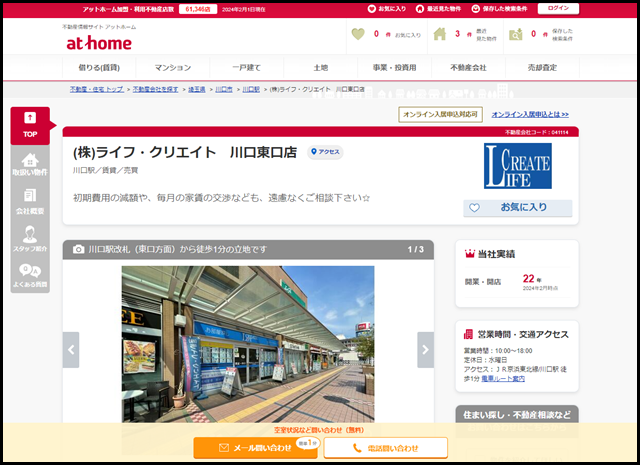
Task: Open スタッフ紹介 in side navigation
Action: click(30, 239)
